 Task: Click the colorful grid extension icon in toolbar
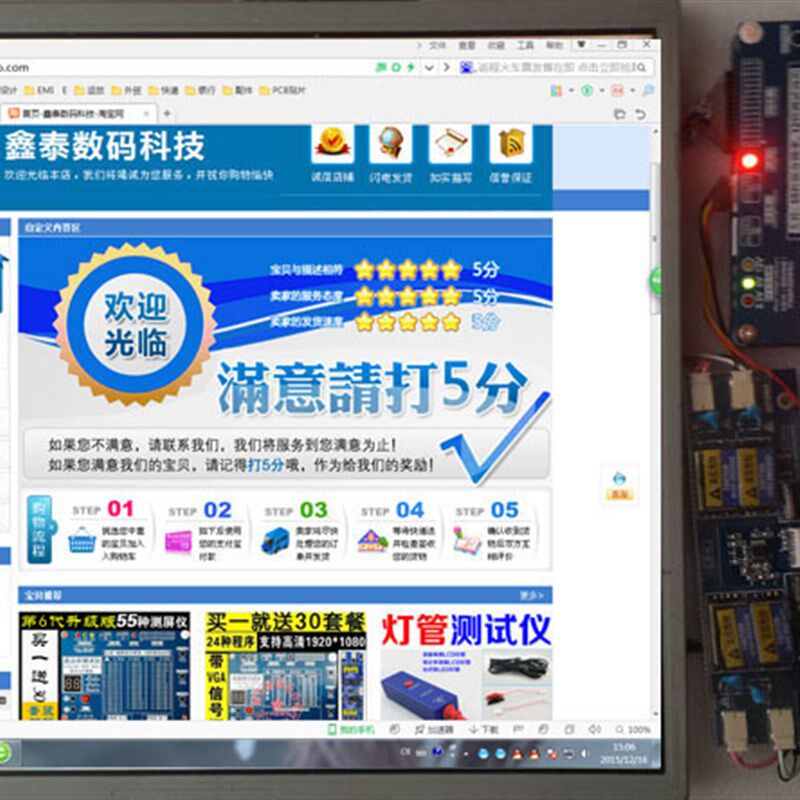[556, 91]
